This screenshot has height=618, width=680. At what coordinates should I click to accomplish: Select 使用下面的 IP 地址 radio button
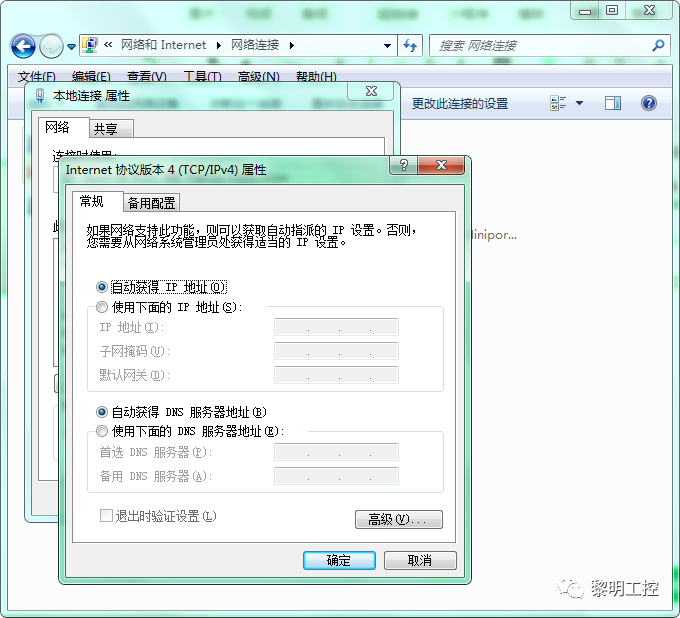(x=101, y=307)
